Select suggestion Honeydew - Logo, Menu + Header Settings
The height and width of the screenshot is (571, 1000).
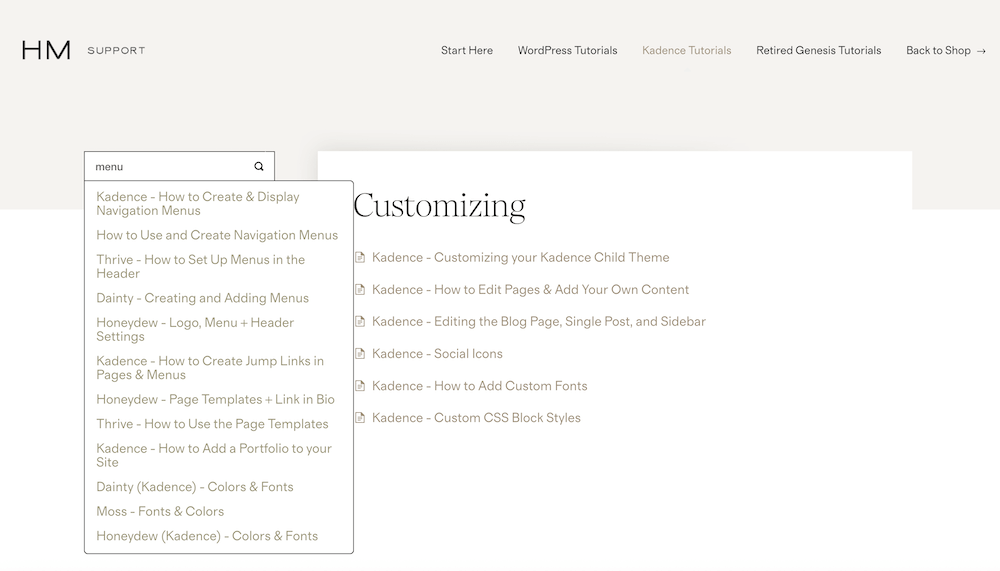coord(195,329)
